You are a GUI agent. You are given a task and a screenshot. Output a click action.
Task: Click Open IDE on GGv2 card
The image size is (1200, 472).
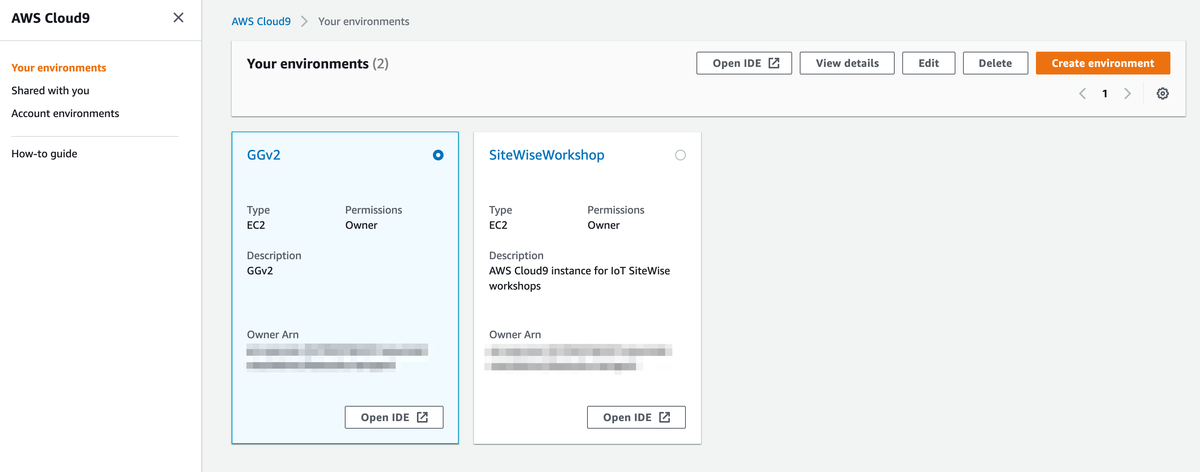[x=394, y=417]
